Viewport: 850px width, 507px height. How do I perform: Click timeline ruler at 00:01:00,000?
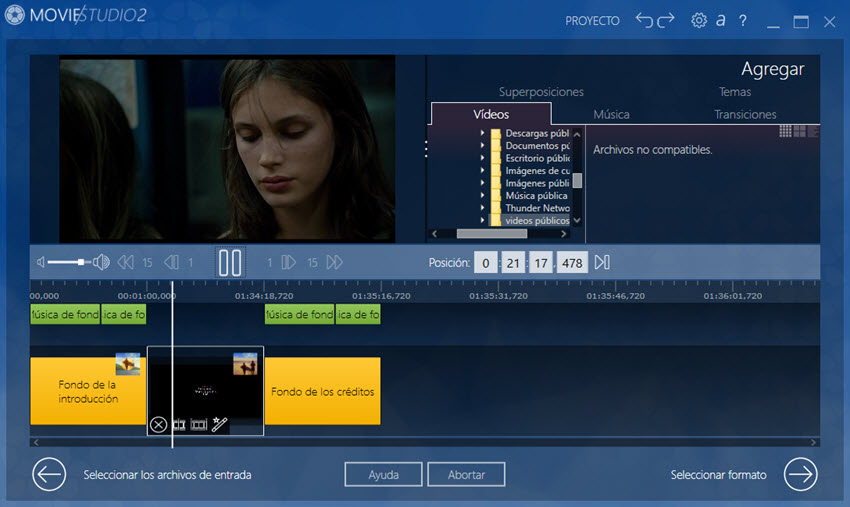146,296
